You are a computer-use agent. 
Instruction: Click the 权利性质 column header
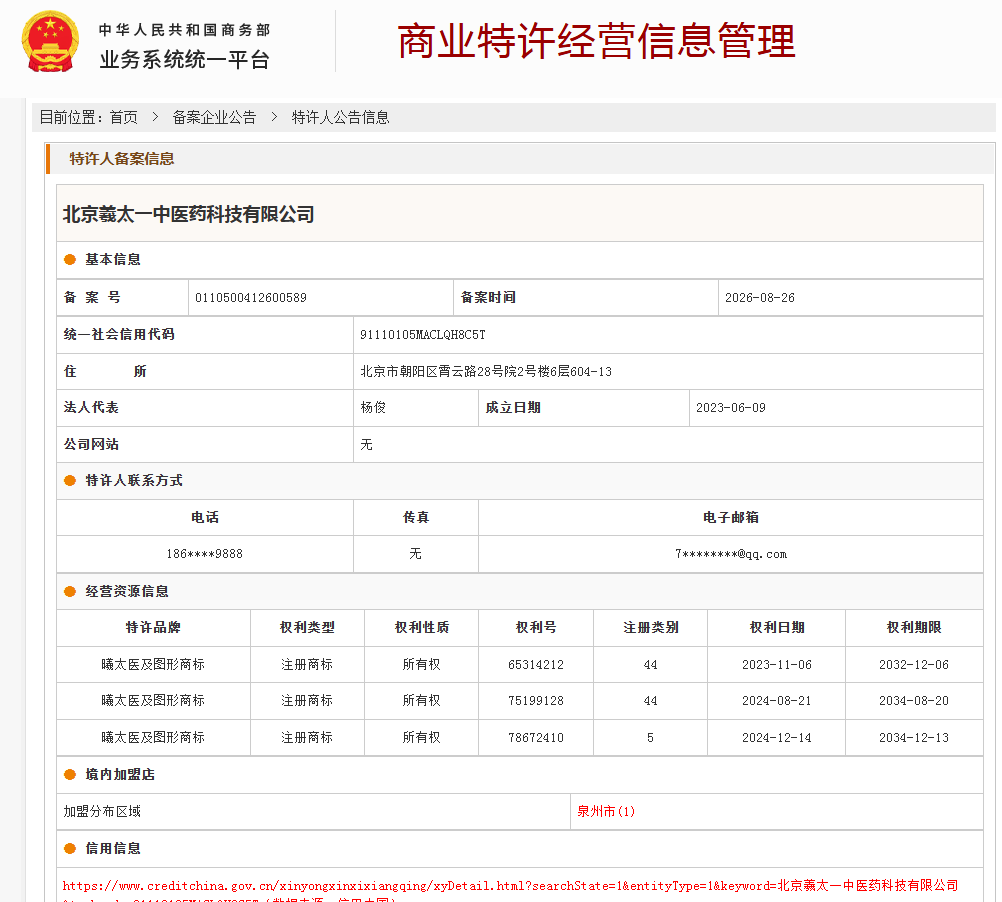pos(422,627)
